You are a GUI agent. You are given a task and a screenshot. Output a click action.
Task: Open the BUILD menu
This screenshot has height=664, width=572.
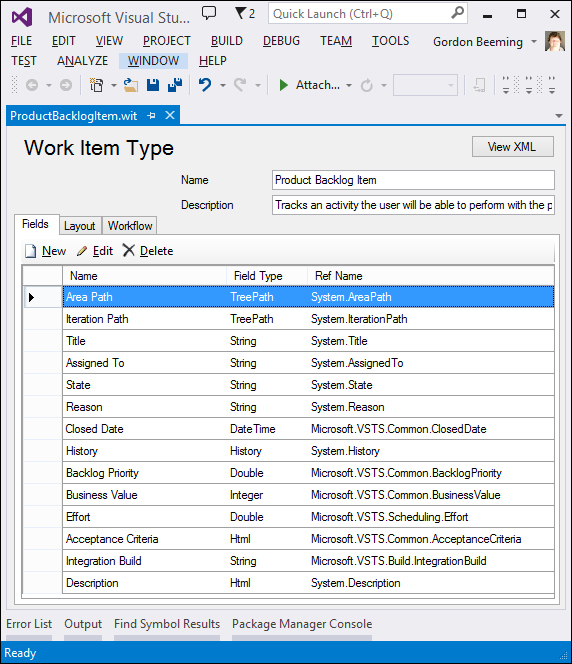pyautogui.click(x=227, y=41)
